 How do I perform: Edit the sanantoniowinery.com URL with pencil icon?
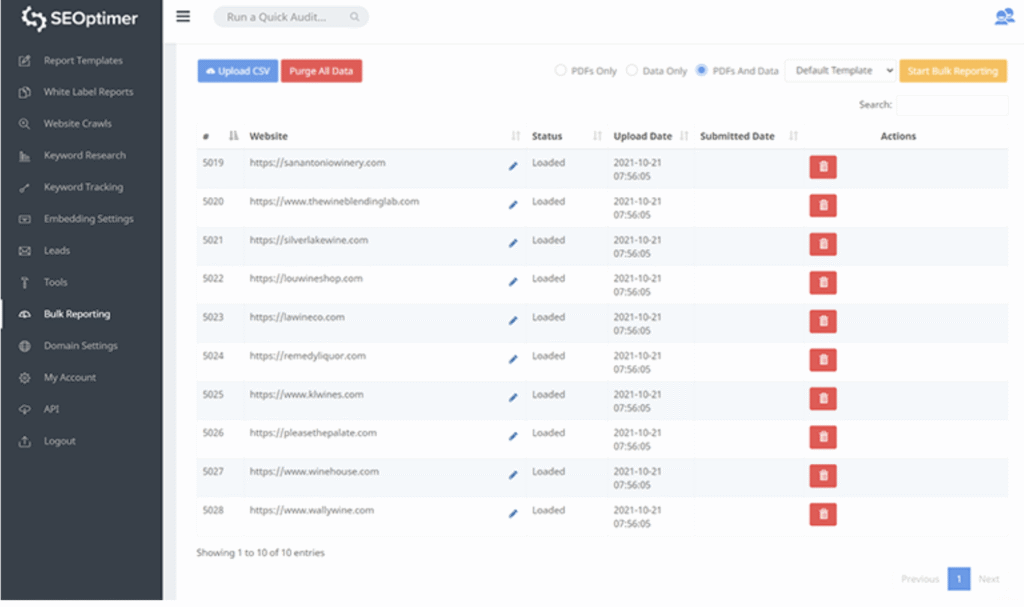coord(513,166)
